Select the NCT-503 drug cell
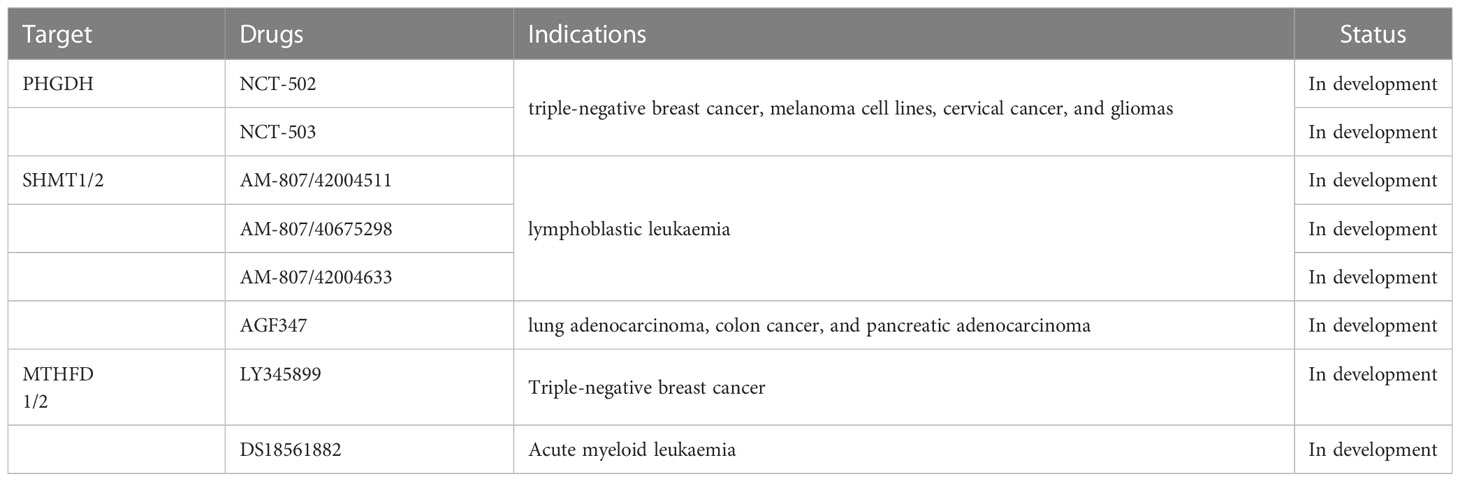This screenshot has width=1460, height=481. [369, 132]
